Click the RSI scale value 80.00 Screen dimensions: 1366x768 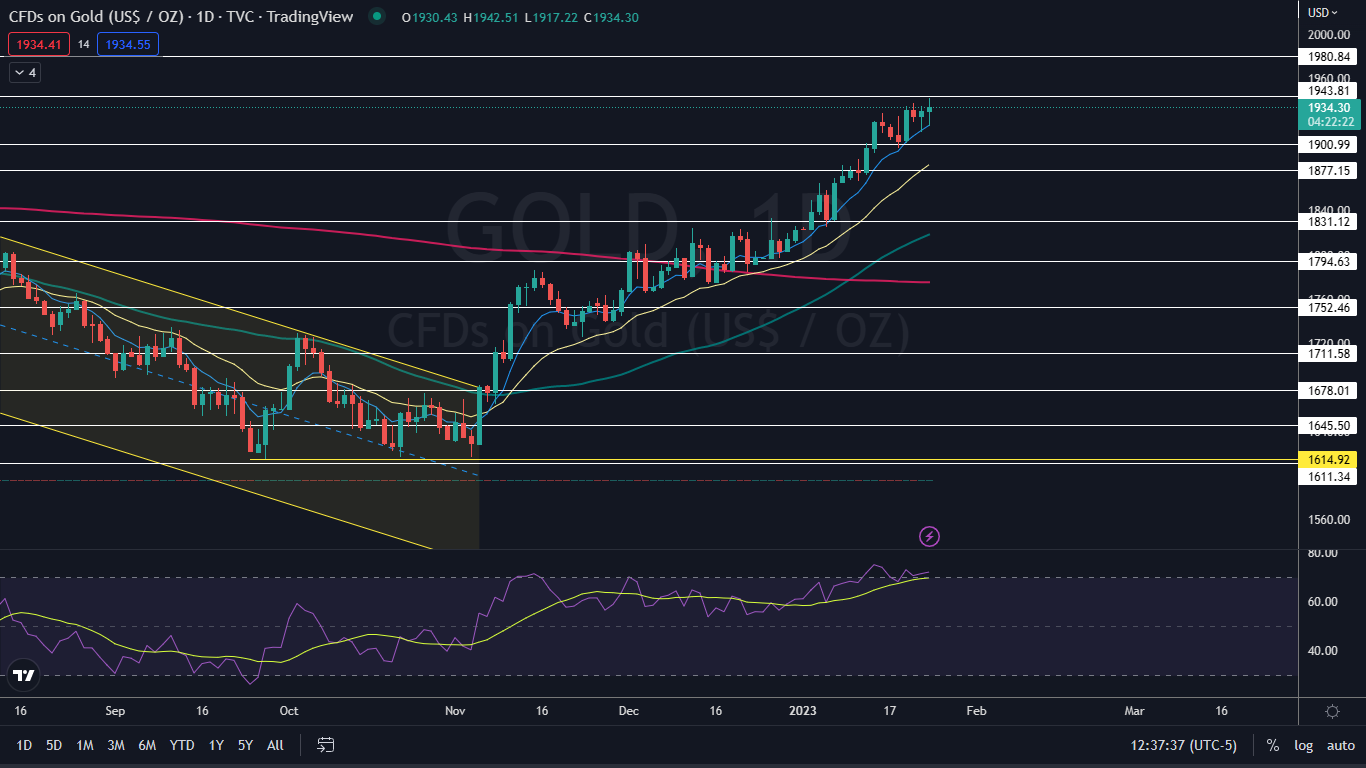click(x=1322, y=553)
